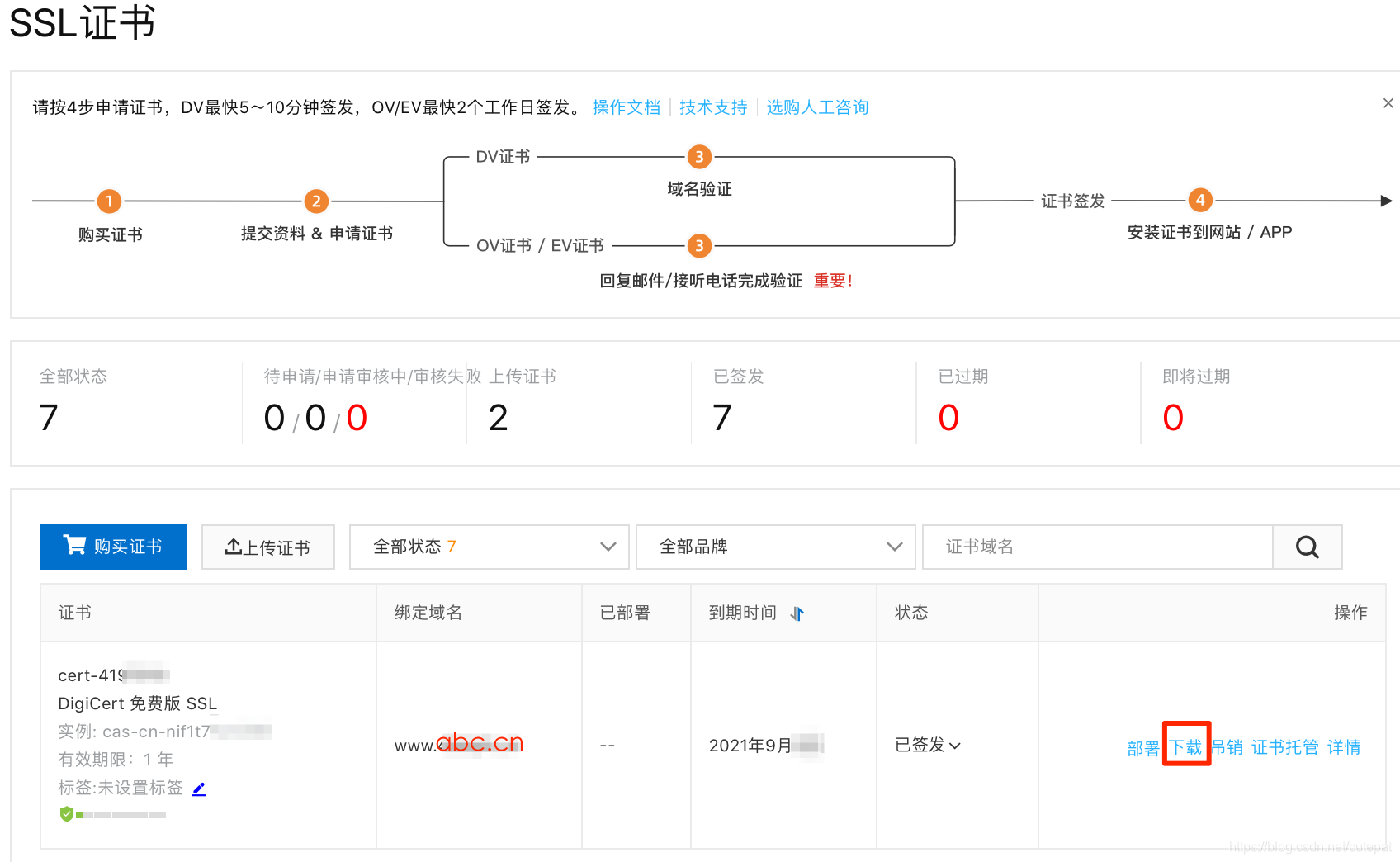
Task: Click inside the 证书域名 search field
Action: pos(1073,547)
